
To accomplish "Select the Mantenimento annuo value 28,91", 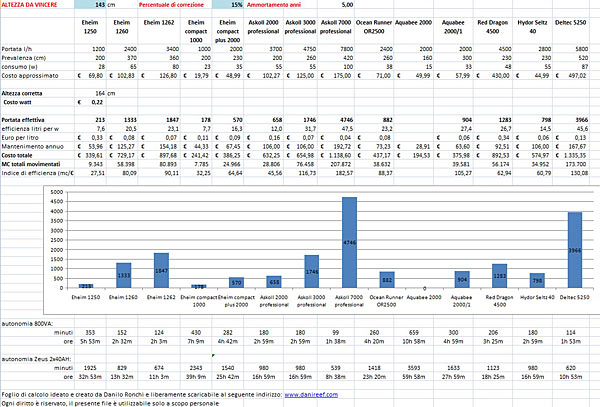I will [414, 146].
